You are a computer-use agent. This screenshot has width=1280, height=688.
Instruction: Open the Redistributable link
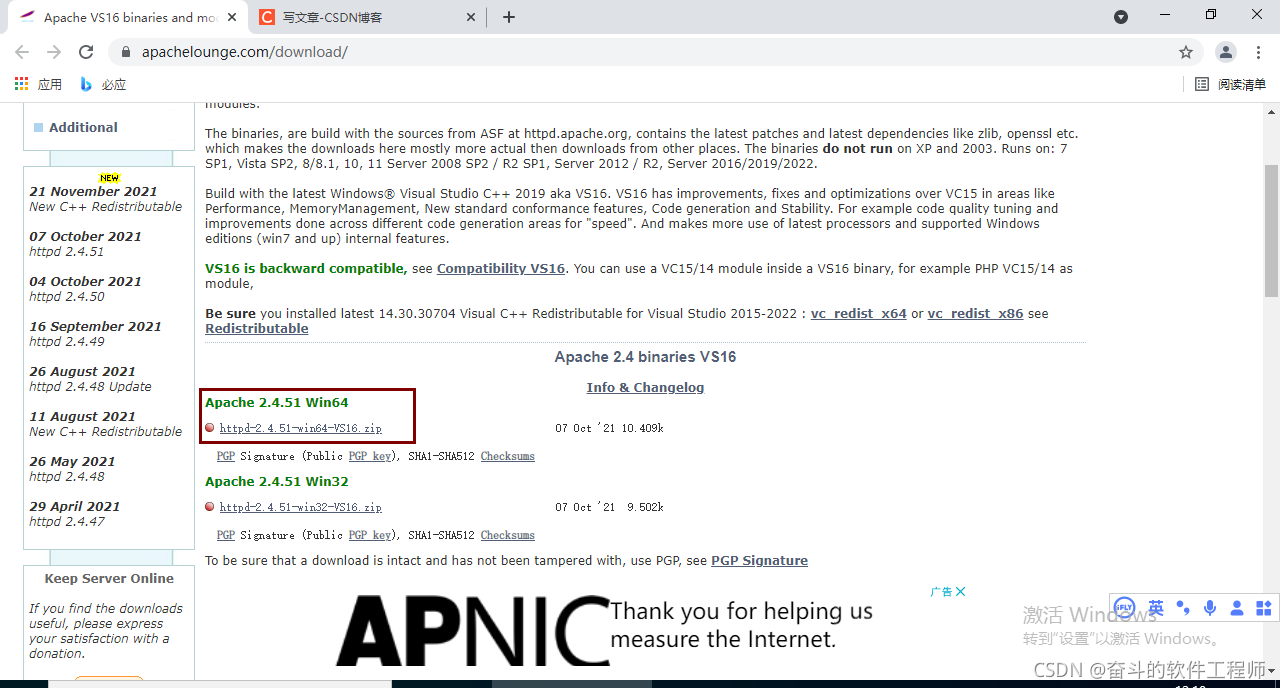pos(257,329)
